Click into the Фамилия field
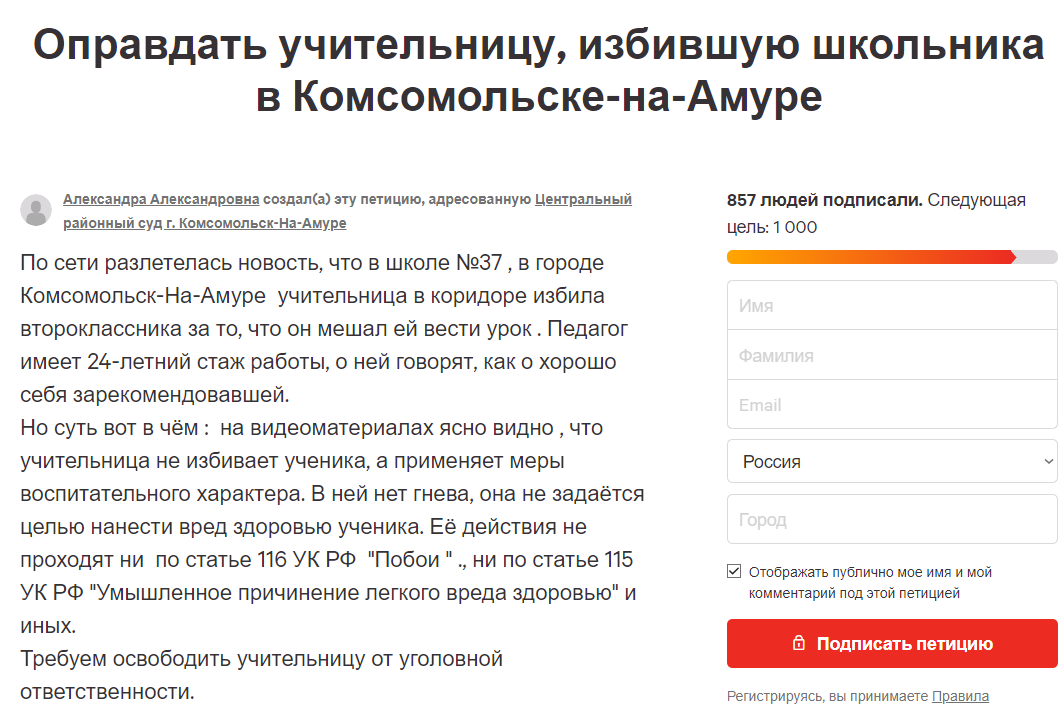This screenshot has width=1064, height=711. click(891, 355)
